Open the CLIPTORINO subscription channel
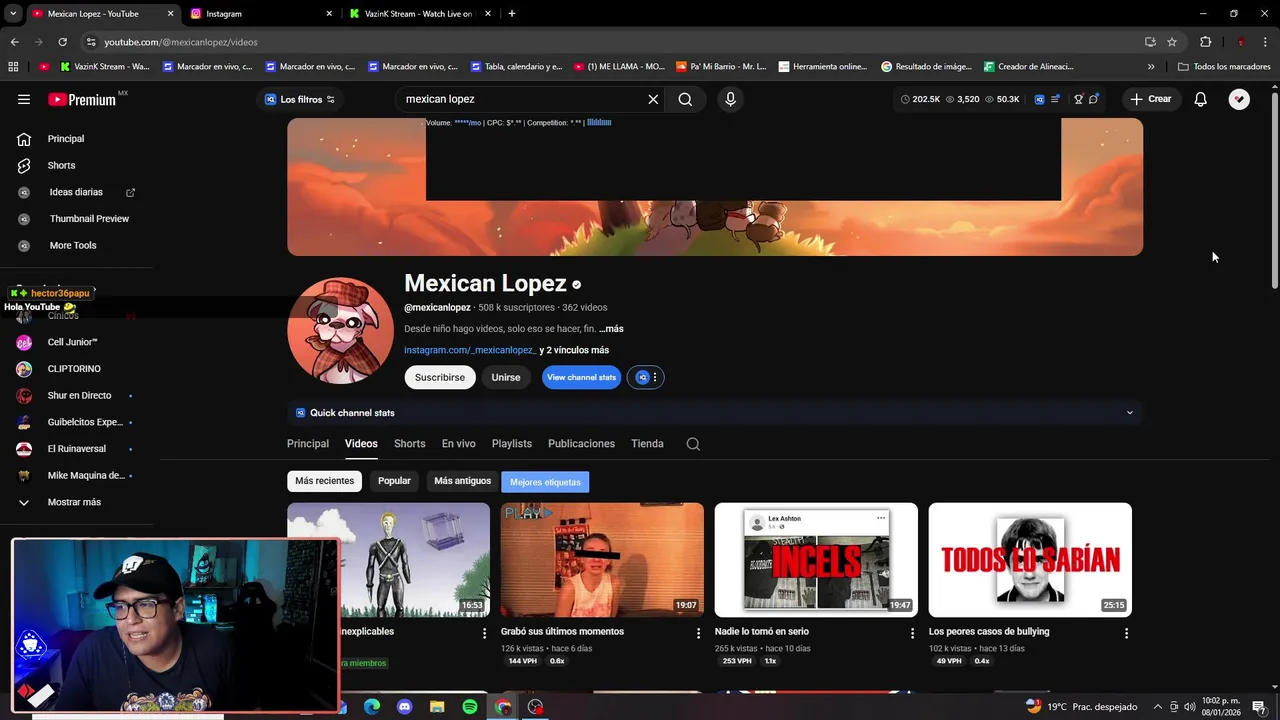 tap(76, 369)
